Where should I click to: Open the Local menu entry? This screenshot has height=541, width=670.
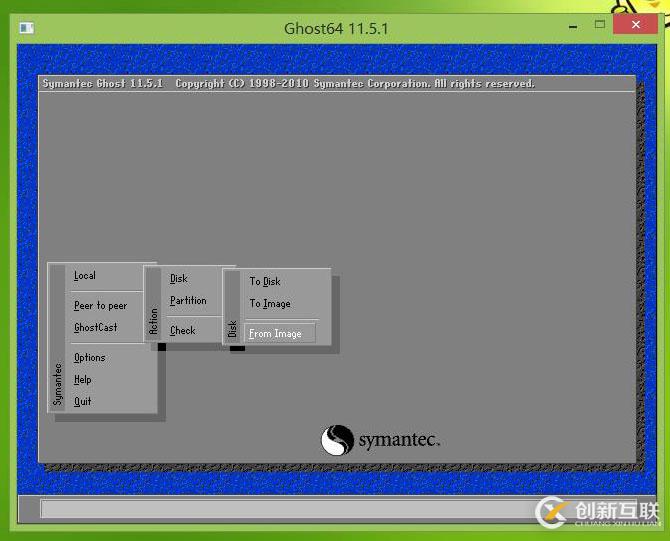85,276
